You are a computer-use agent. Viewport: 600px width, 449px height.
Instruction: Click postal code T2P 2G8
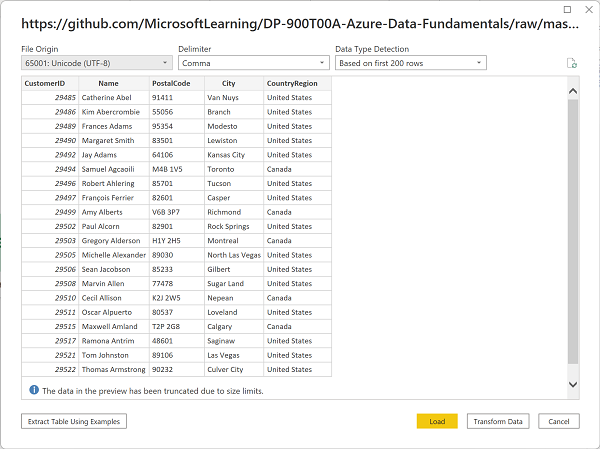click(177, 327)
